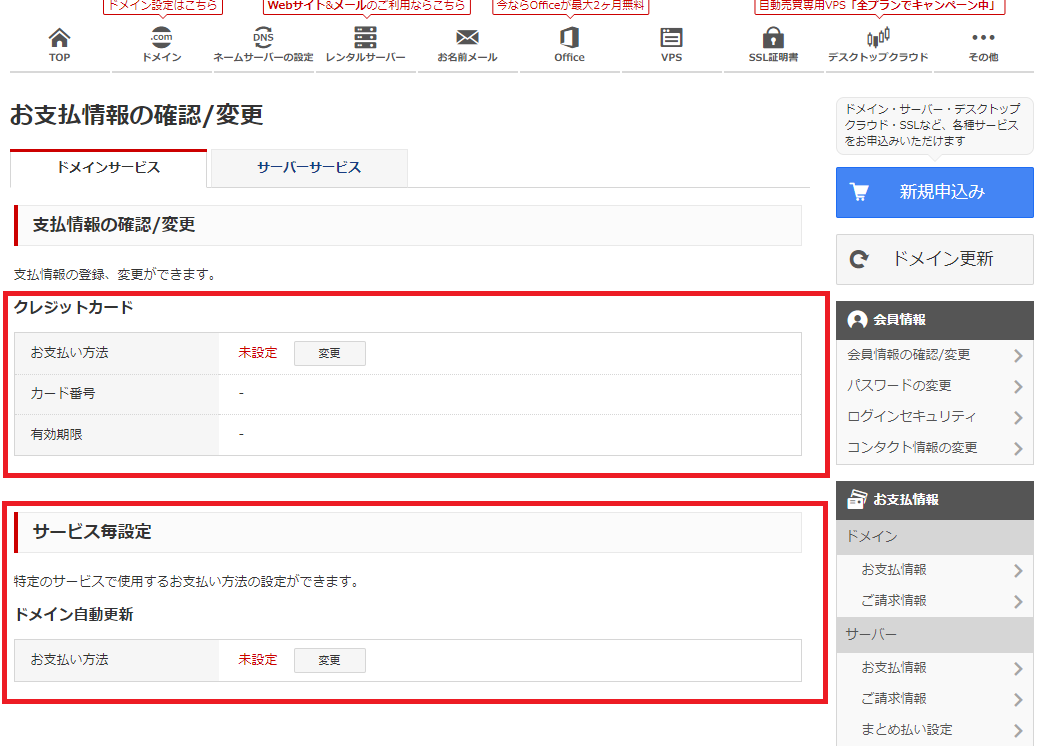Click the VPS icon
Screen dimensions: 1052x746
(671, 40)
